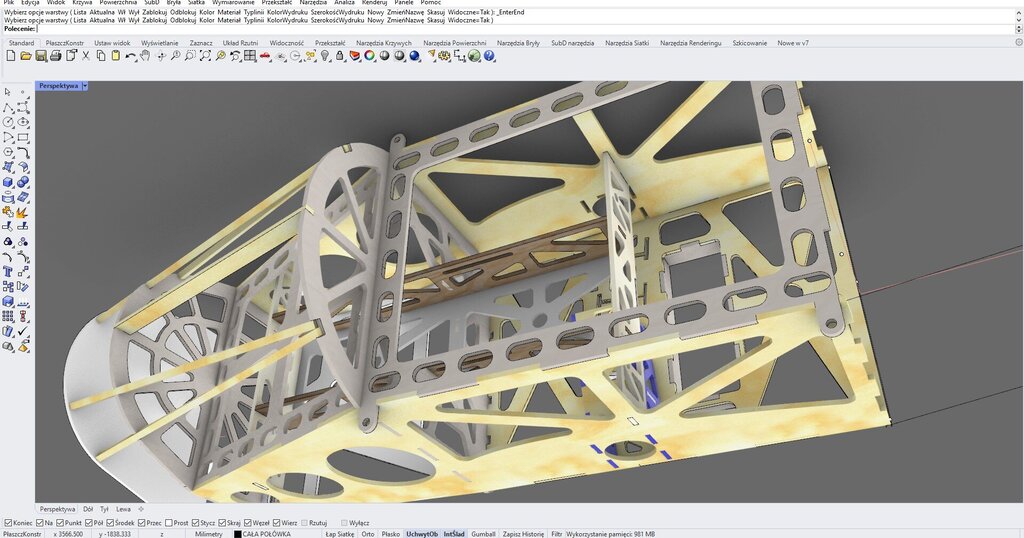Select the Explode tool in left sidebar
The width and height of the screenshot is (1024, 538).
pyautogui.click(x=22, y=211)
